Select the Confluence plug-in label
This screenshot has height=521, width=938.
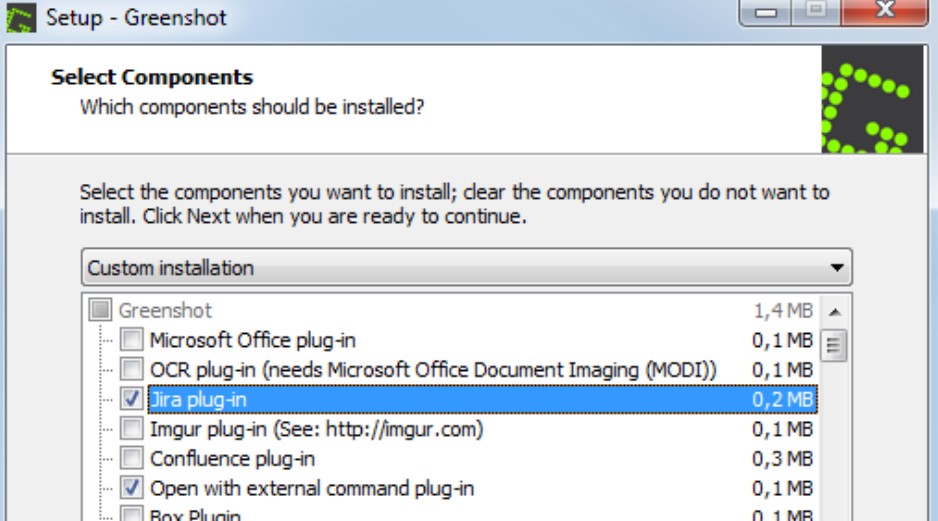tap(232, 459)
